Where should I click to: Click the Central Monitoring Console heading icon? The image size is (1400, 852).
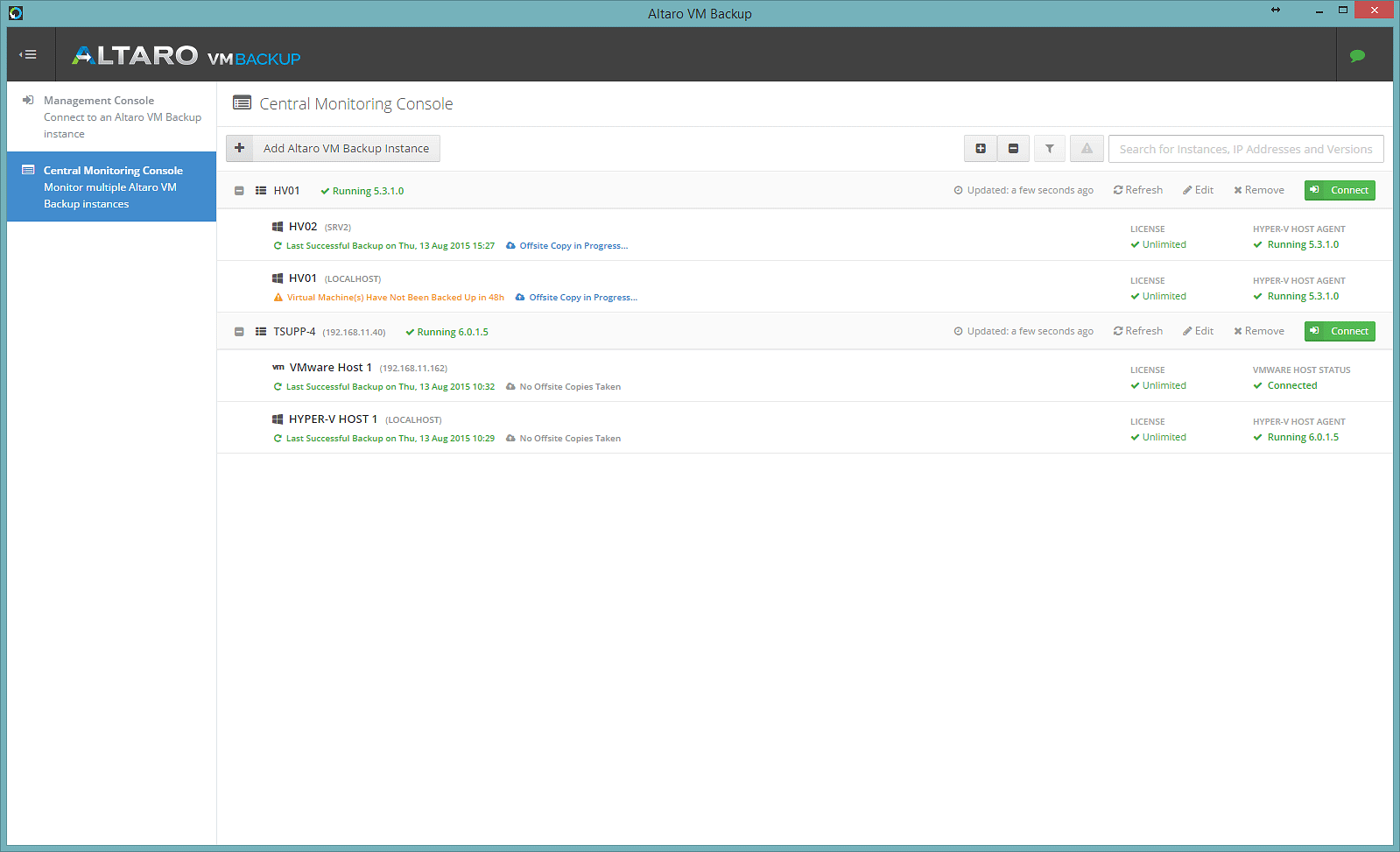click(242, 103)
